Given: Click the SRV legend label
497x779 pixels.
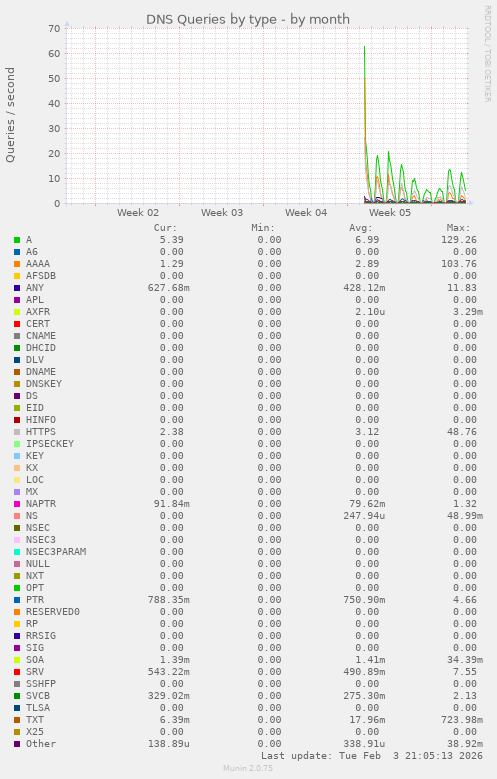Looking at the screenshot, I should coord(35,672).
